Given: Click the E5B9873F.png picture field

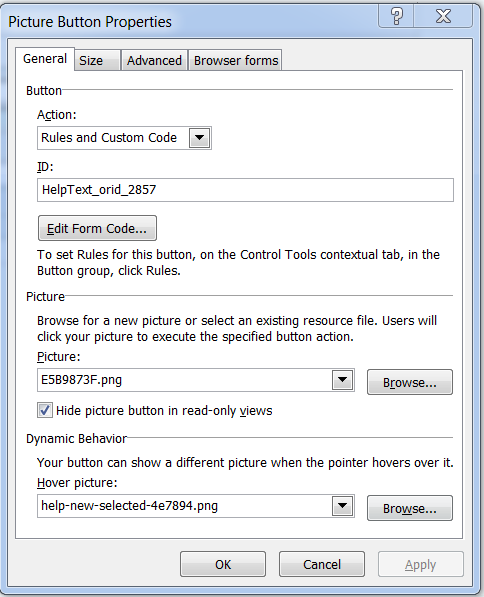Looking at the screenshot, I should [196, 380].
